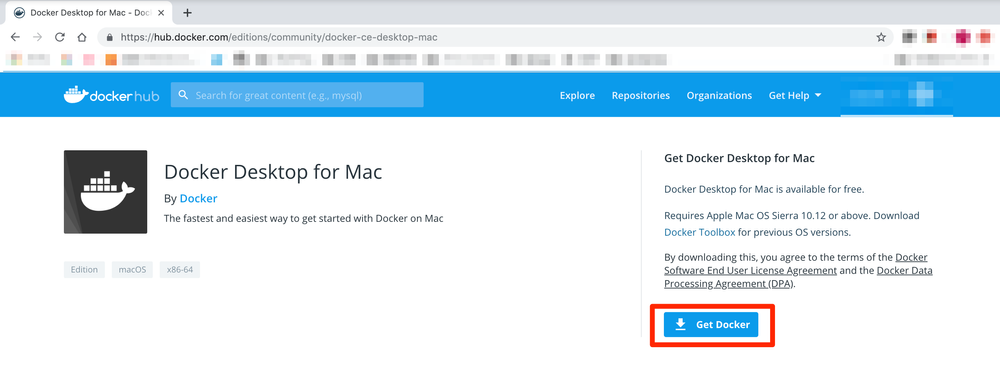This screenshot has width=1000, height=370.
Task: Go to Organizations
Action: coord(719,95)
